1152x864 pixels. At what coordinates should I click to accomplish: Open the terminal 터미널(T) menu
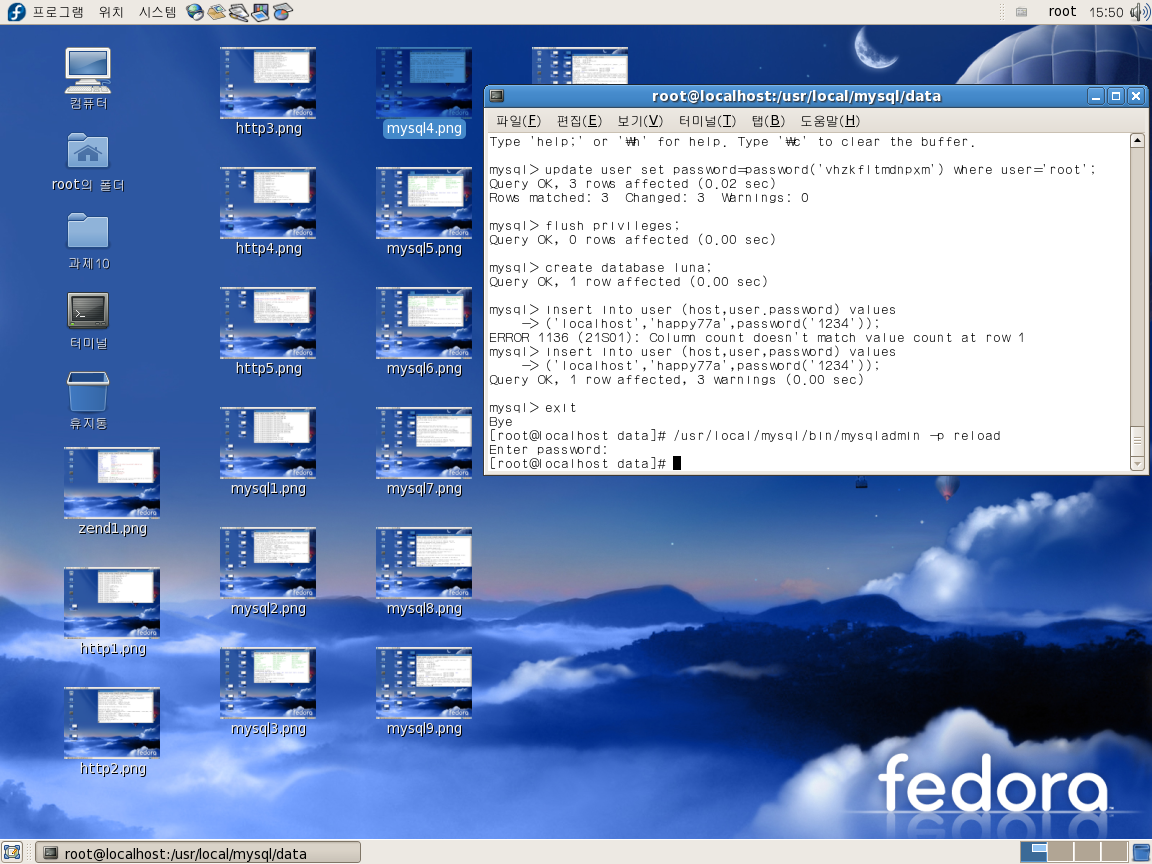(x=707, y=121)
